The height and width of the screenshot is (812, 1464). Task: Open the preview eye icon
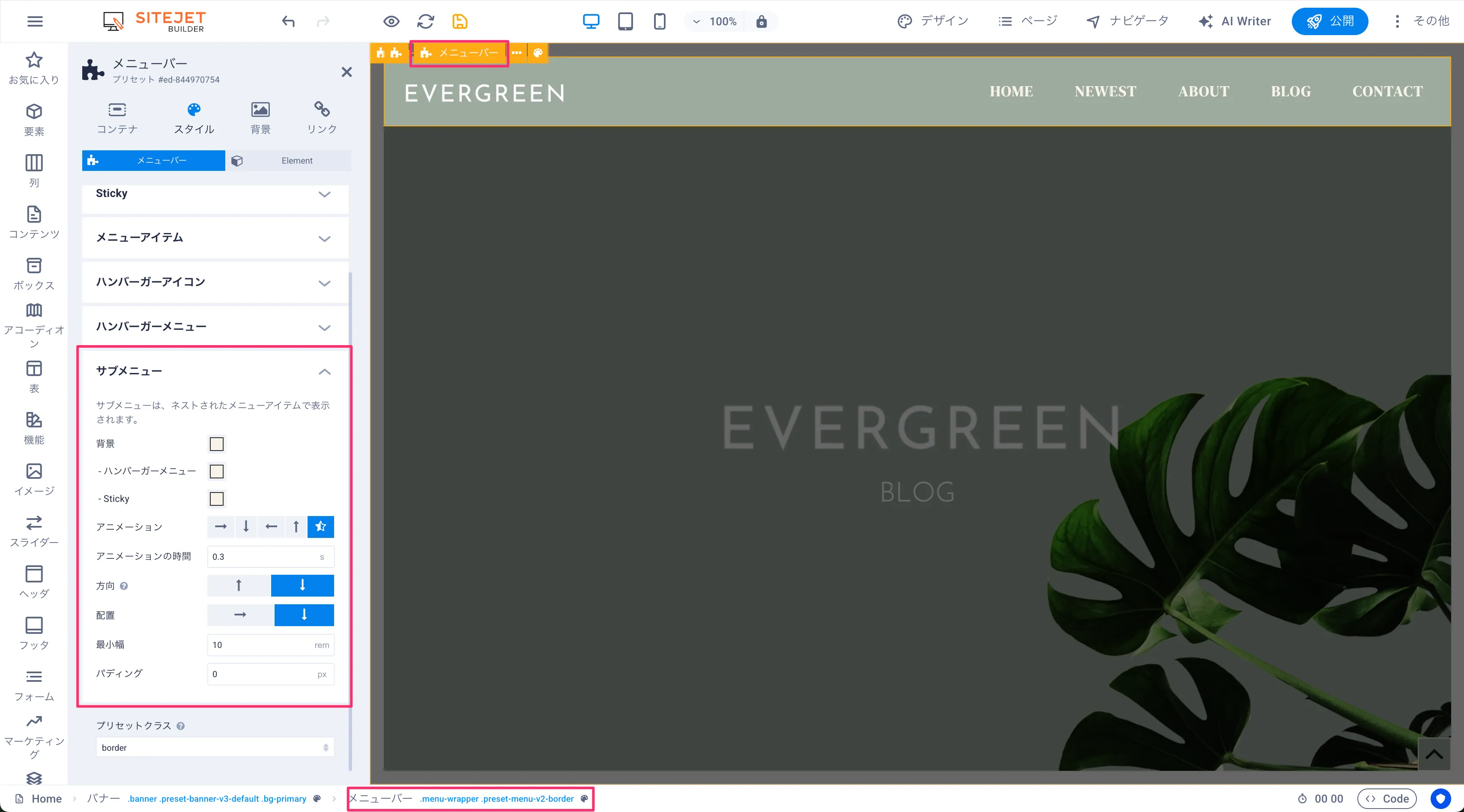click(391, 21)
